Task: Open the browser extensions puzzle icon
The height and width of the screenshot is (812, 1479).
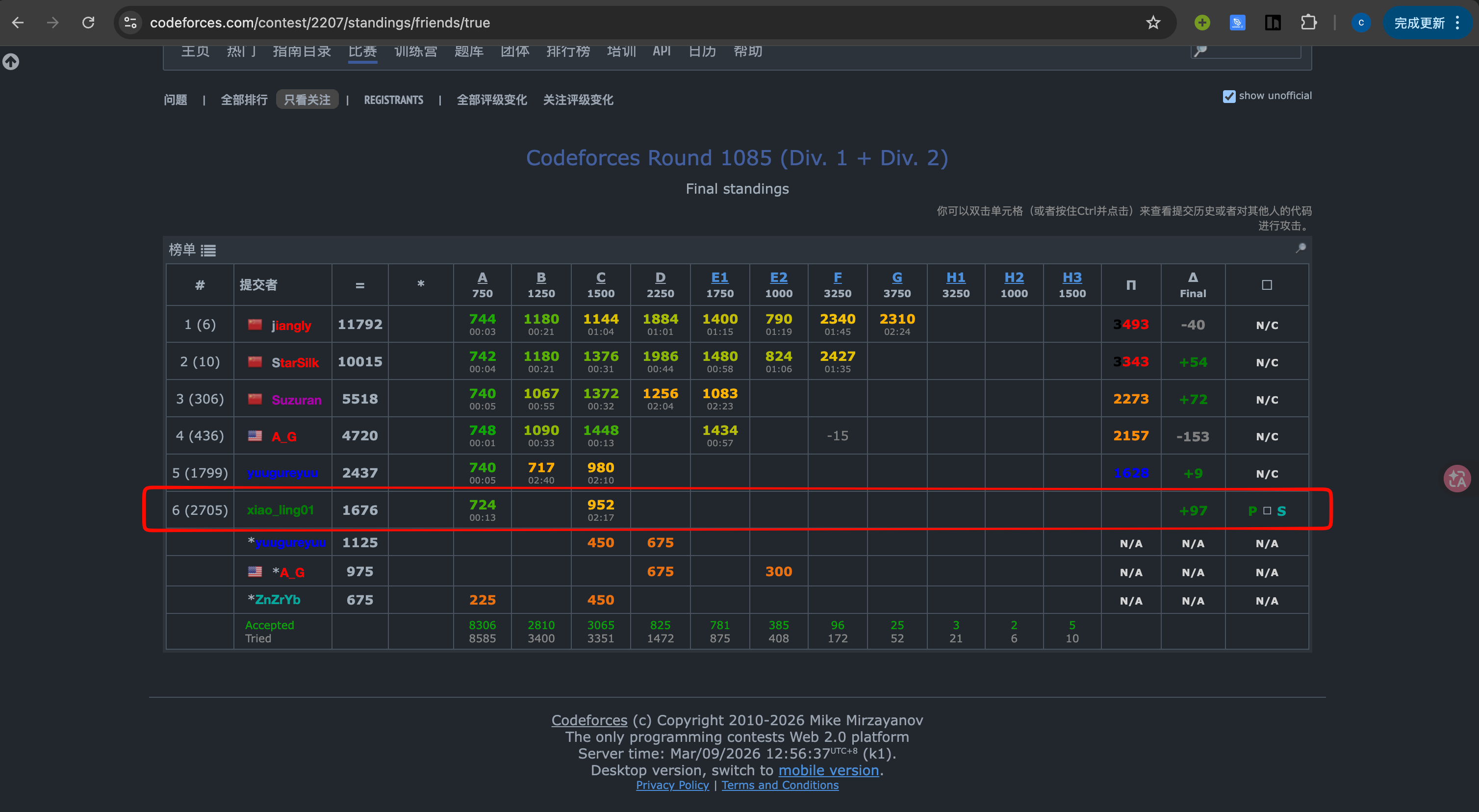Action: point(1308,23)
